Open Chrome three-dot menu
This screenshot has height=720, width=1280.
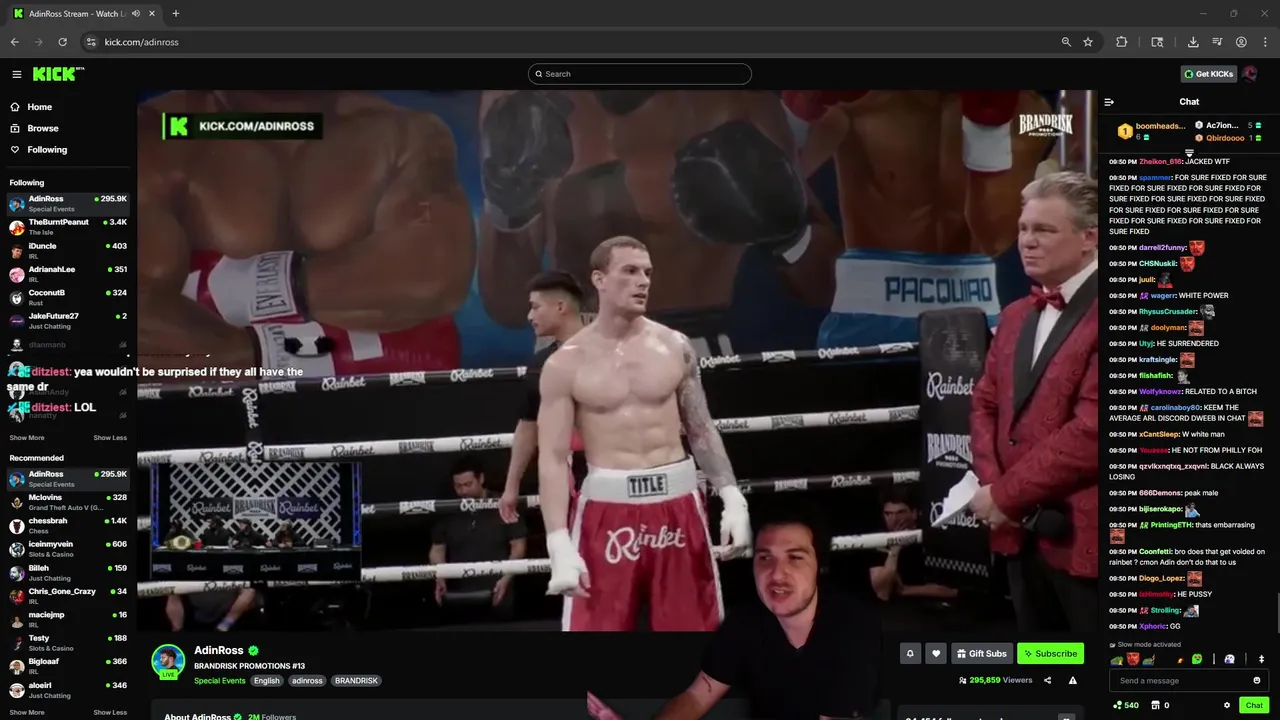[1265, 42]
